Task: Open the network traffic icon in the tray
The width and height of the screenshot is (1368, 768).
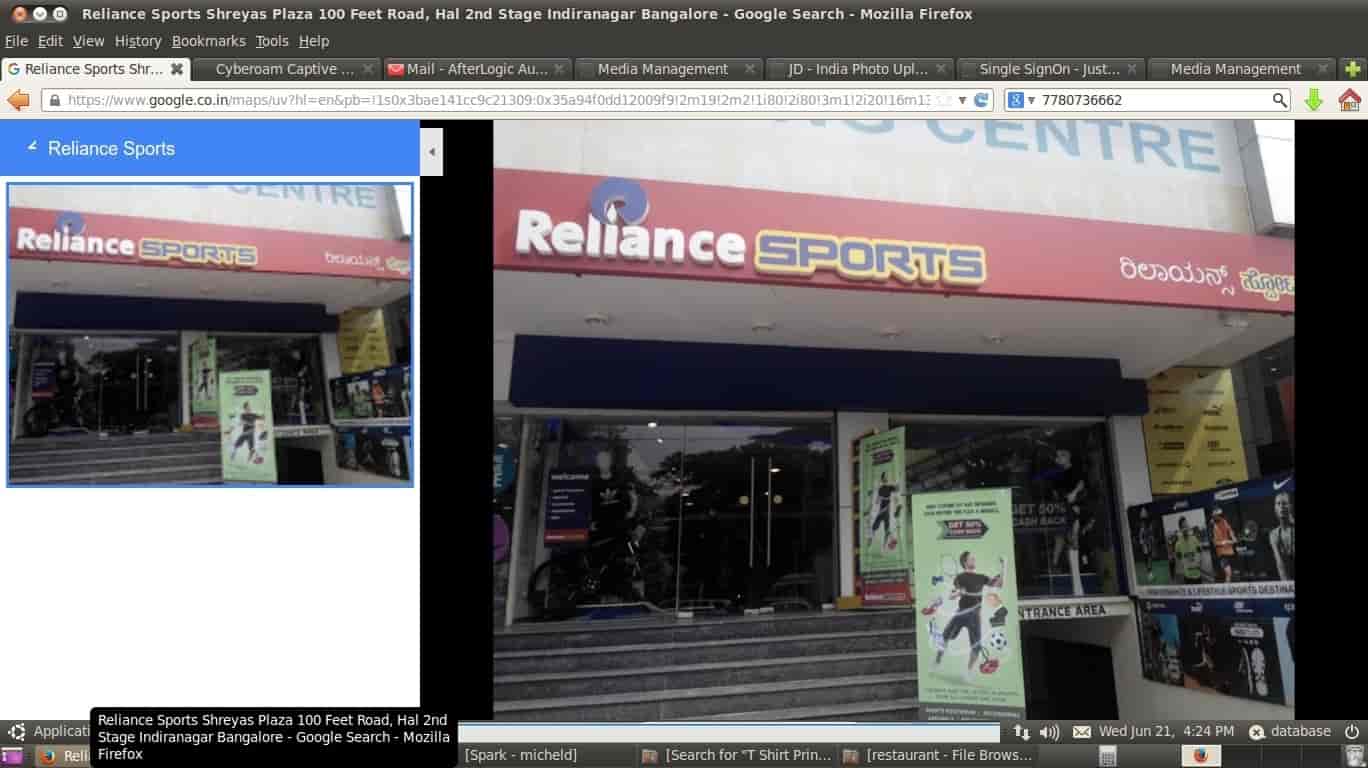Action: click(1020, 731)
